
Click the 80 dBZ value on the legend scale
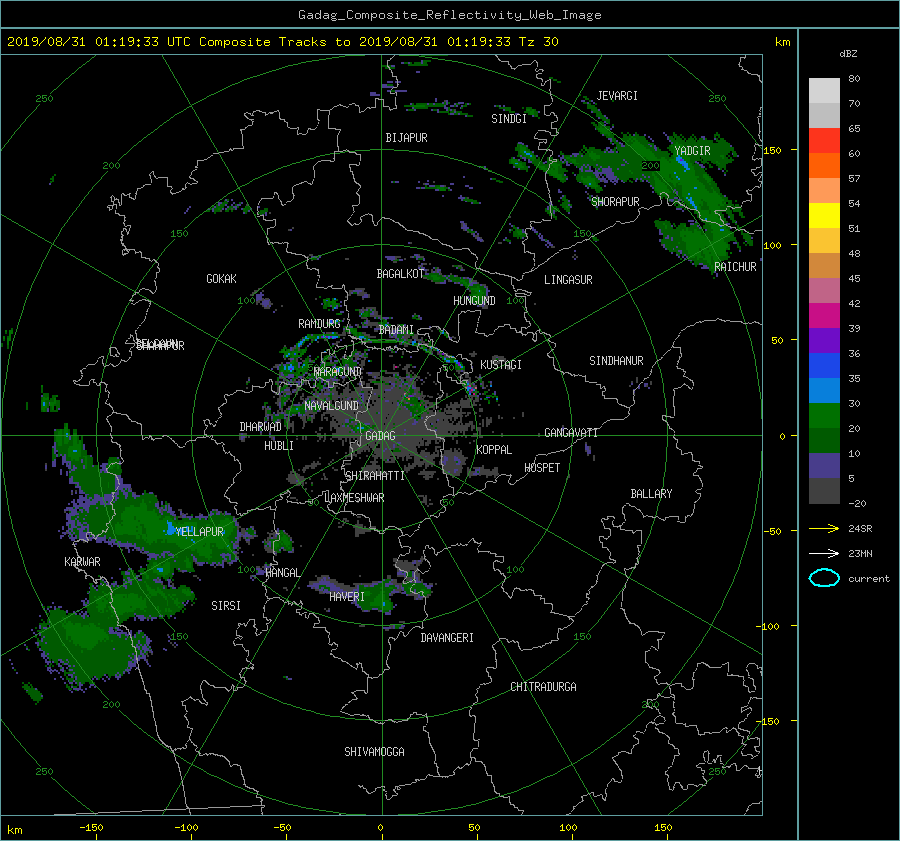click(854, 79)
